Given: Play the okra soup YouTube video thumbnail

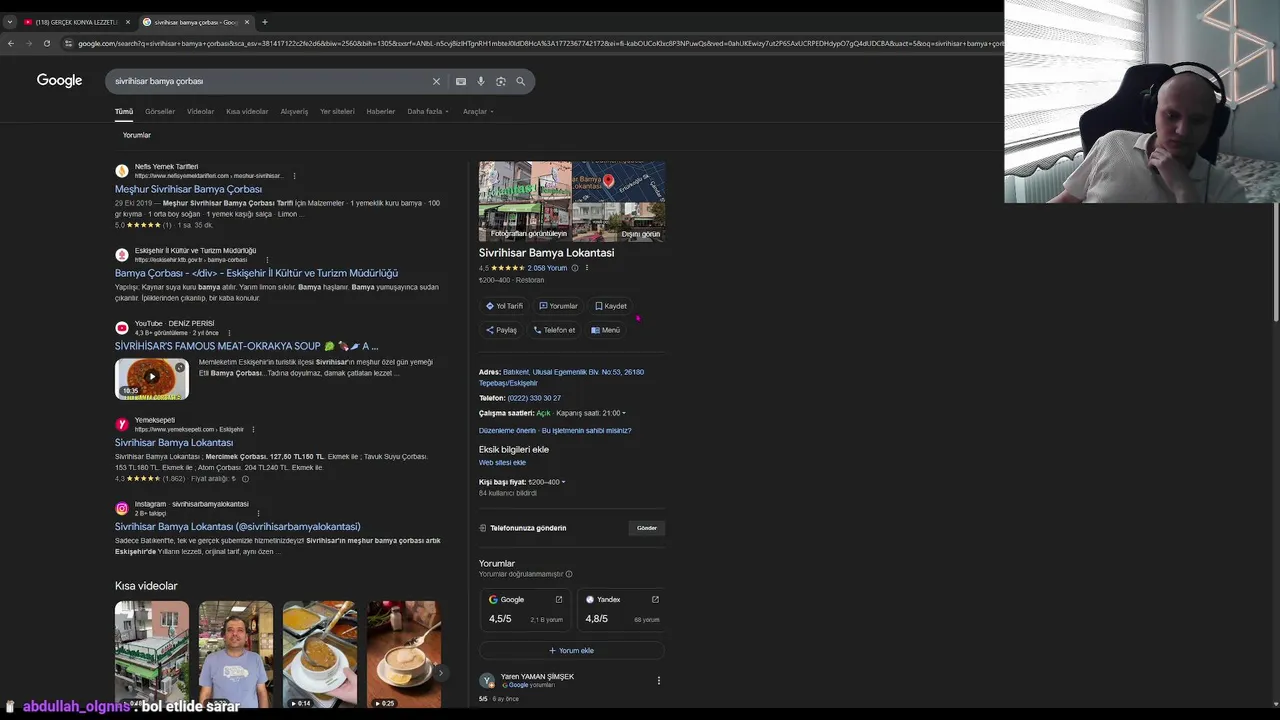Looking at the screenshot, I should click(151, 378).
